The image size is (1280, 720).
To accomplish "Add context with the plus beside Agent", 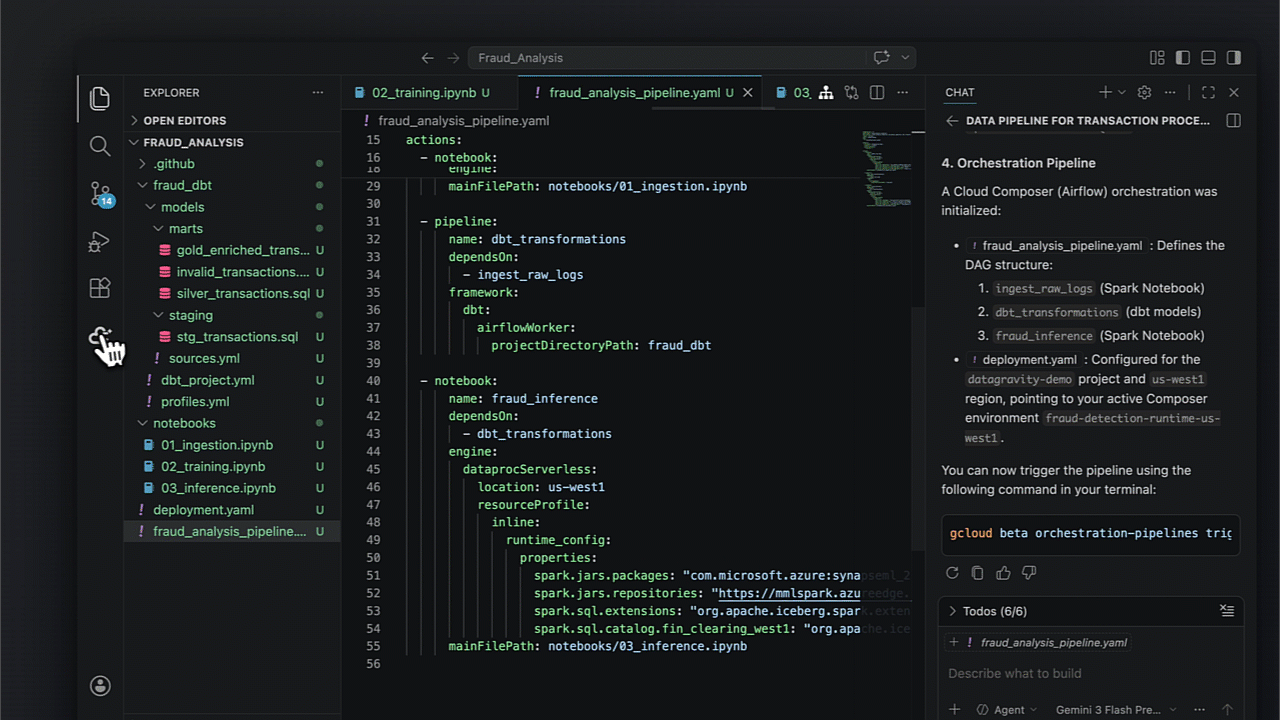I will coord(954,709).
